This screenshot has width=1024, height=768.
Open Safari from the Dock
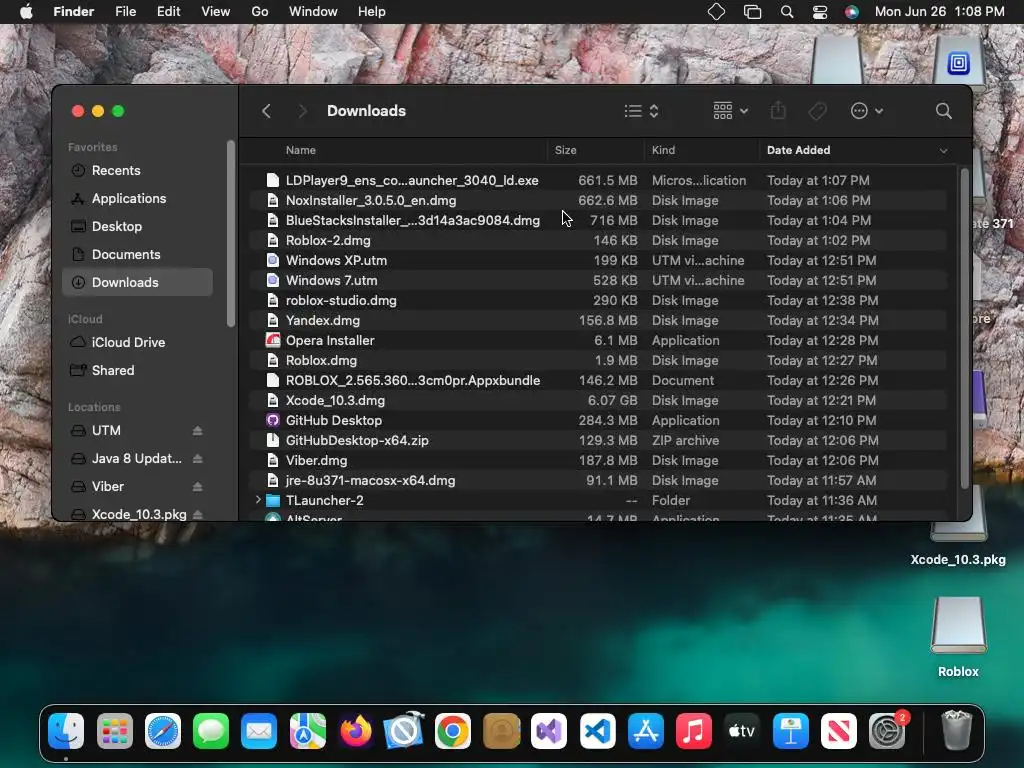(163, 731)
